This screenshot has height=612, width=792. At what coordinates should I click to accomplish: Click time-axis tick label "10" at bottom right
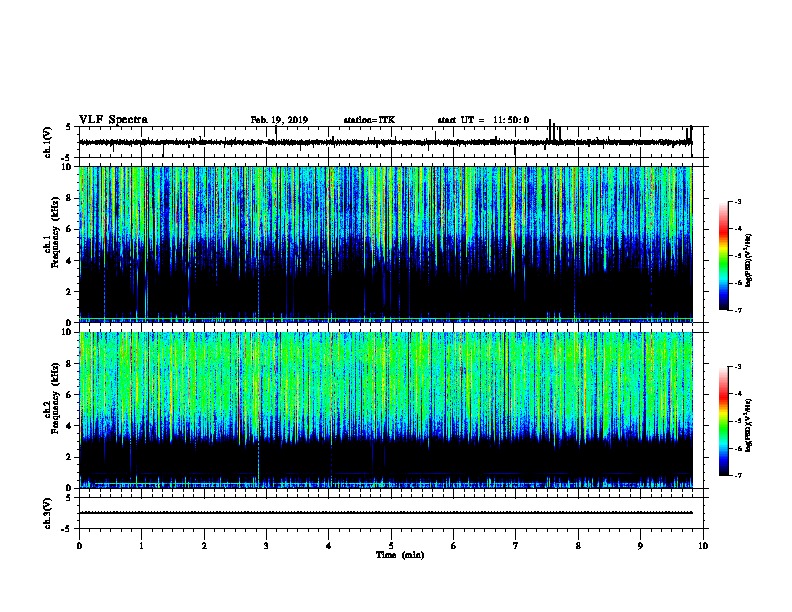point(703,546)
